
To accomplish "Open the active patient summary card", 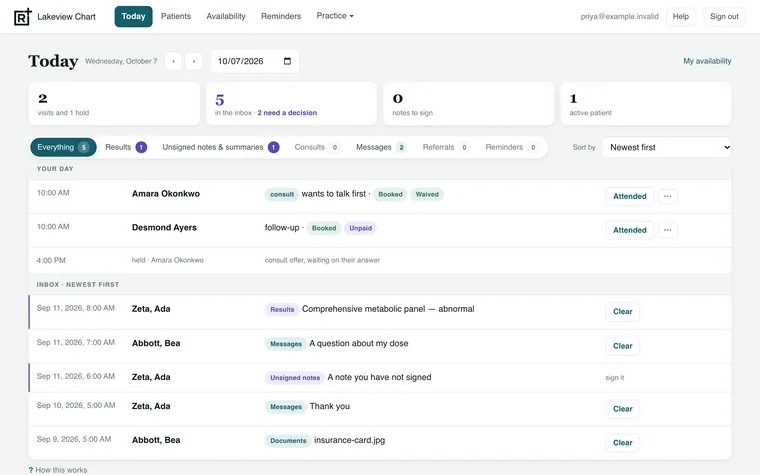I will (x=646, y=104).
